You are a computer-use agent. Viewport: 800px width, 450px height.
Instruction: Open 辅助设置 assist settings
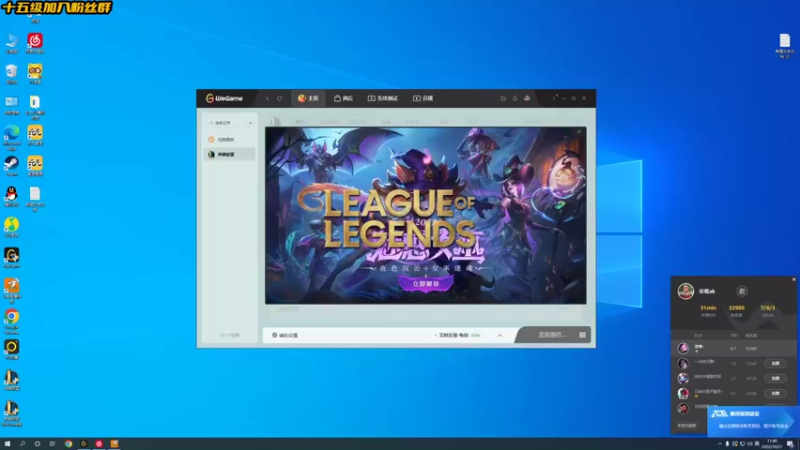coord(285,335)
